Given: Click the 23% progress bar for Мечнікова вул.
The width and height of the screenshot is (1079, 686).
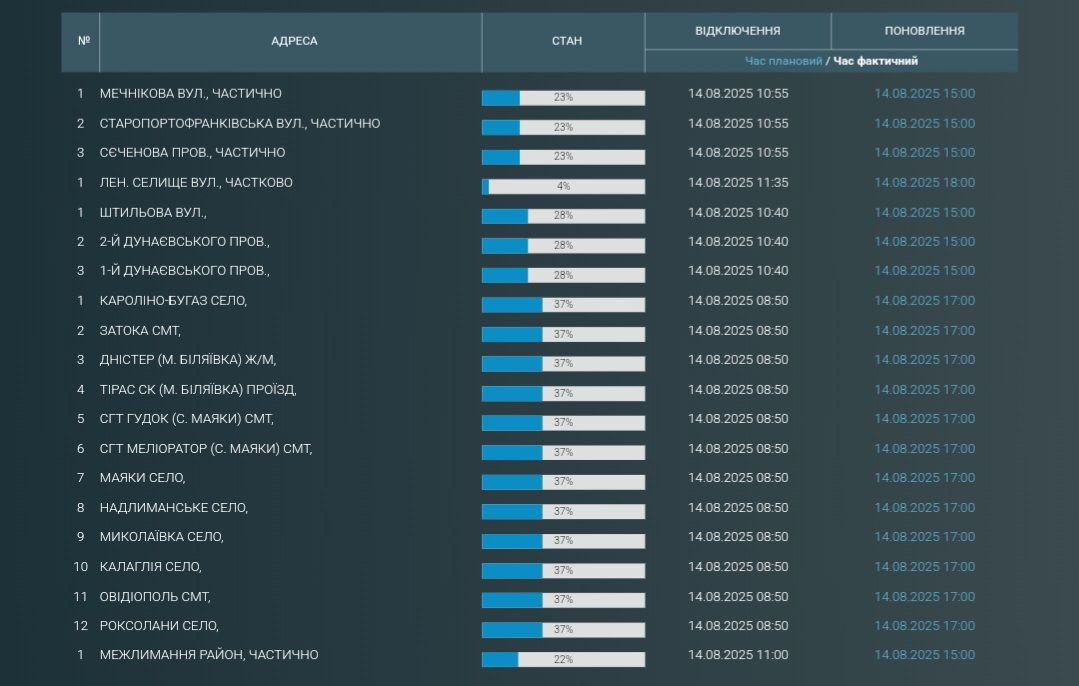Looking at the screenshot, I should click(x=563, y=98).
